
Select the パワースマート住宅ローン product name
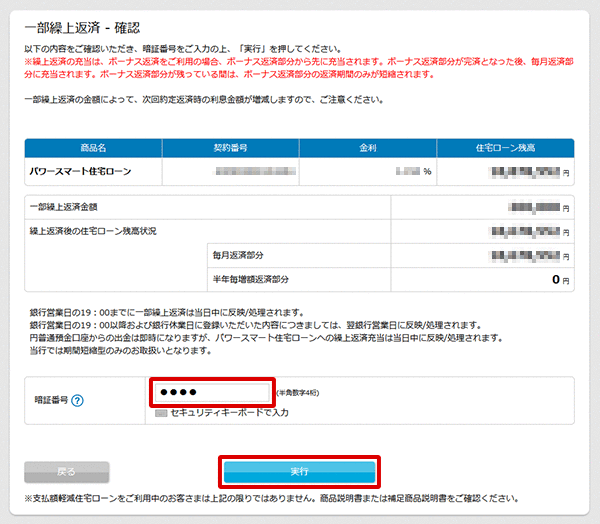coord(80,171)
